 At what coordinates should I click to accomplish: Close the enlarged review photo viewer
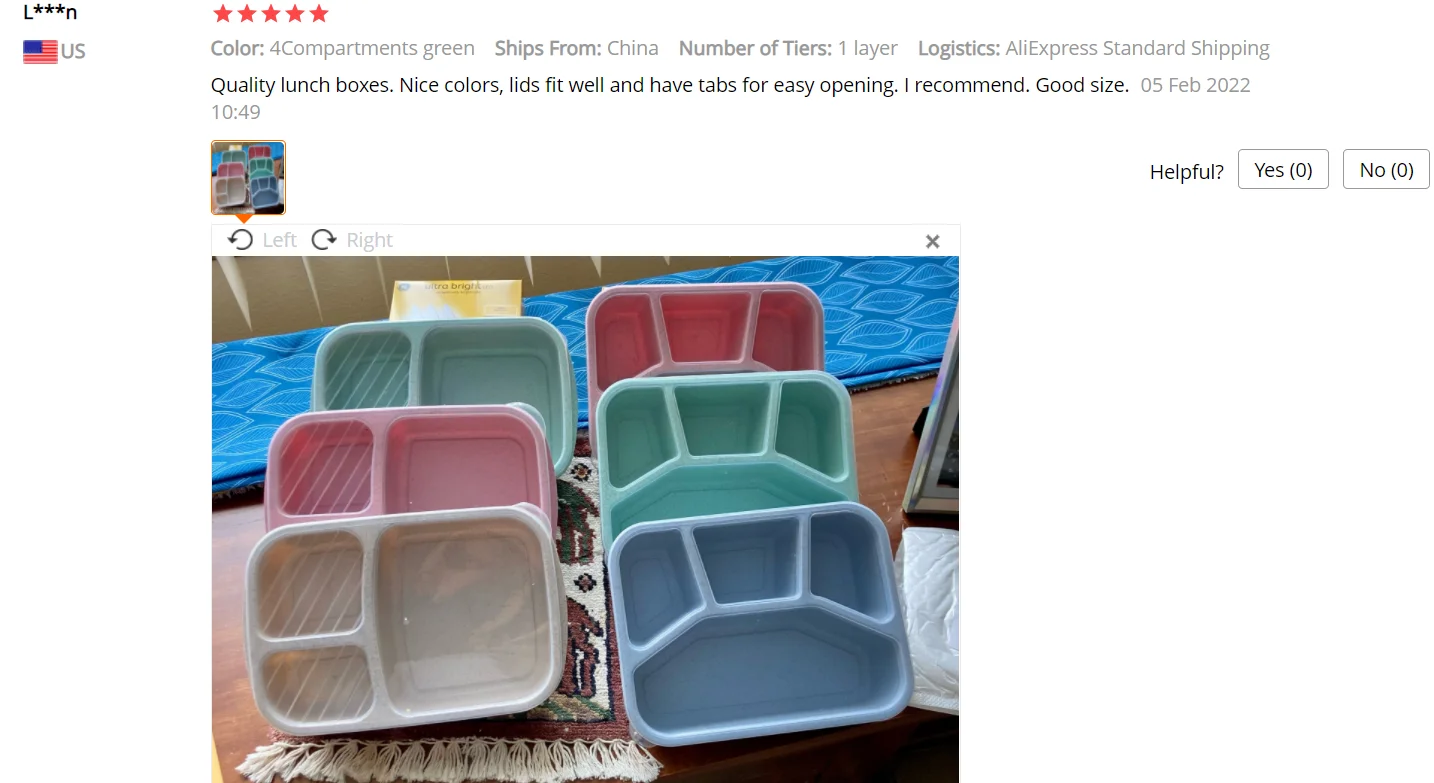932,241
